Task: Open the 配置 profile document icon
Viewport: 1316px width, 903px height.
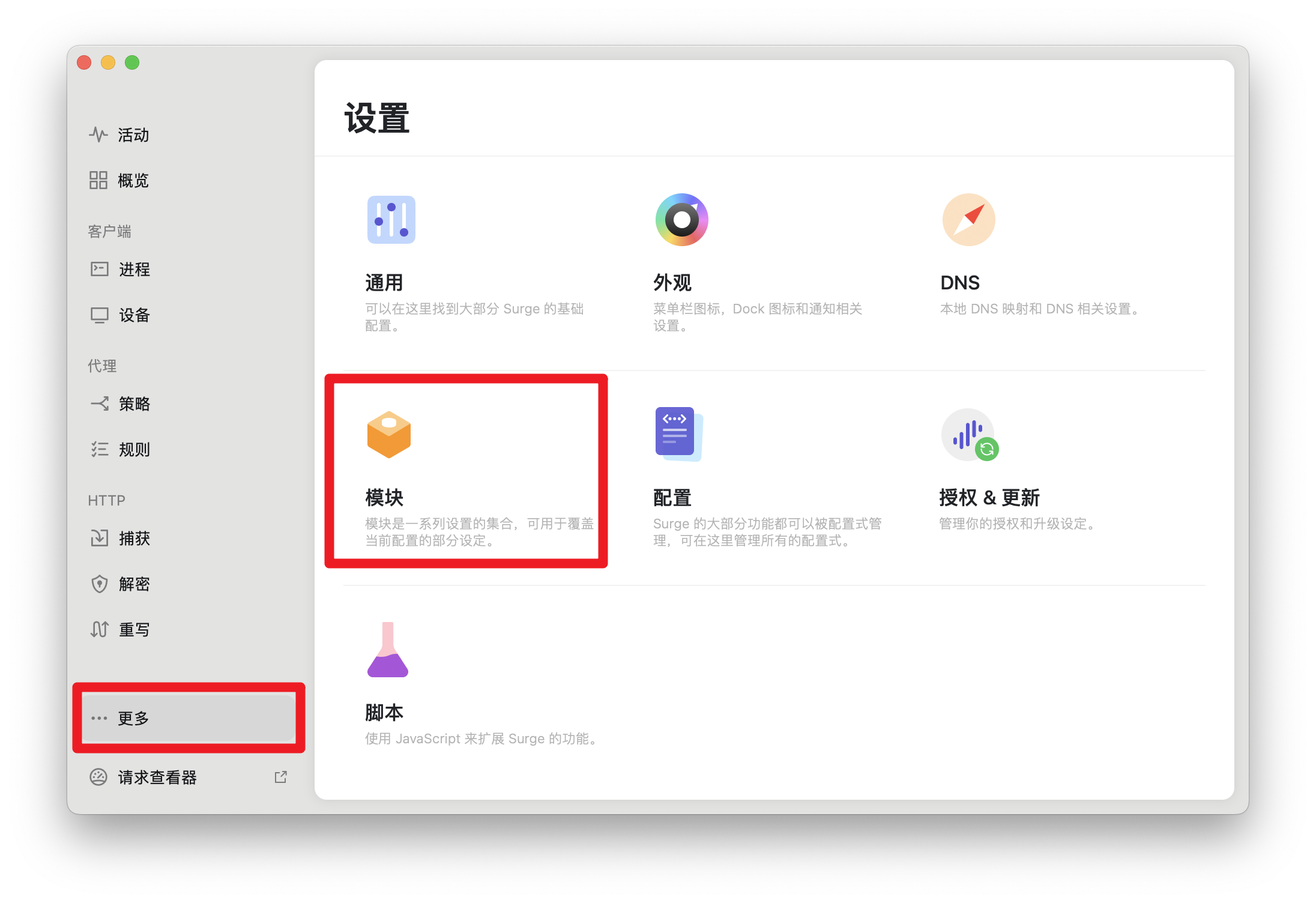Action: (x=678, y=433)
